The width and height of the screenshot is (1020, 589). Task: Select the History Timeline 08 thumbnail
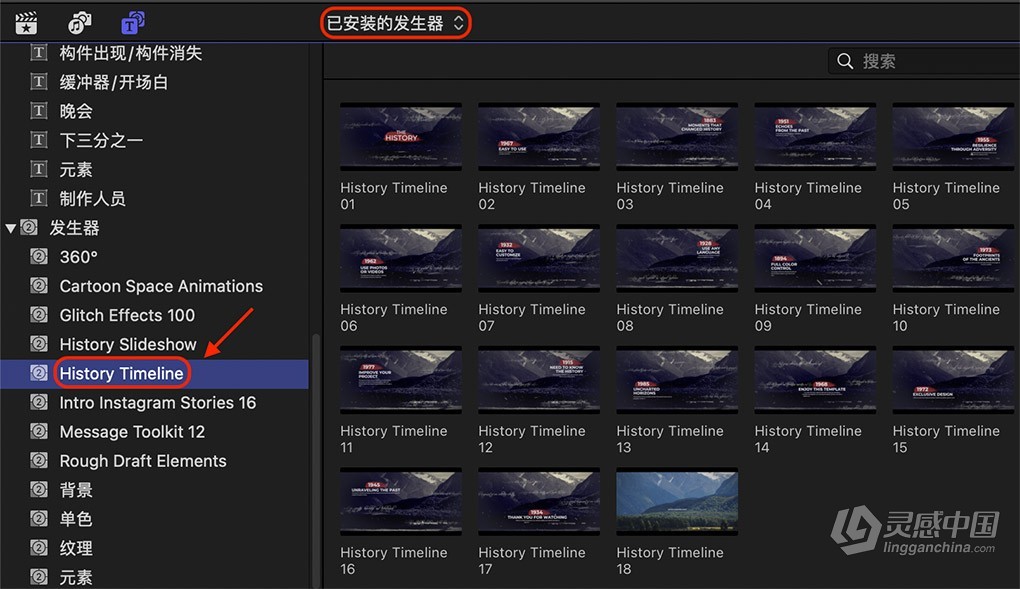coord(677,258)
